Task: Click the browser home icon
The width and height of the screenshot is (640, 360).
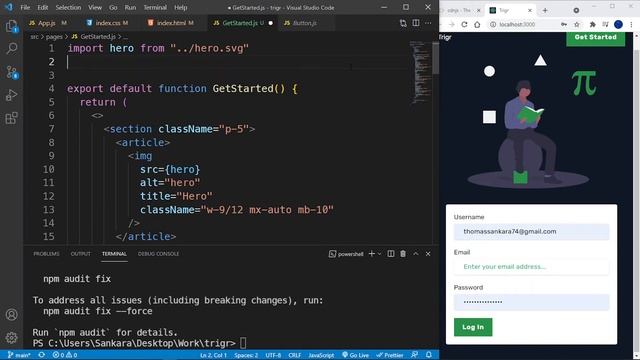Action: tap(477, 24)
